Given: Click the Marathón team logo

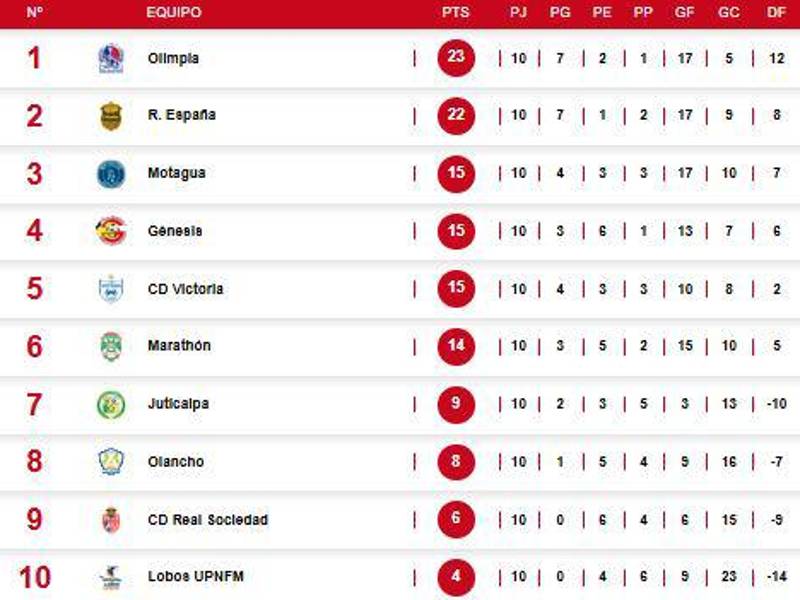Looking at the screenshot, I should [111, 347].
